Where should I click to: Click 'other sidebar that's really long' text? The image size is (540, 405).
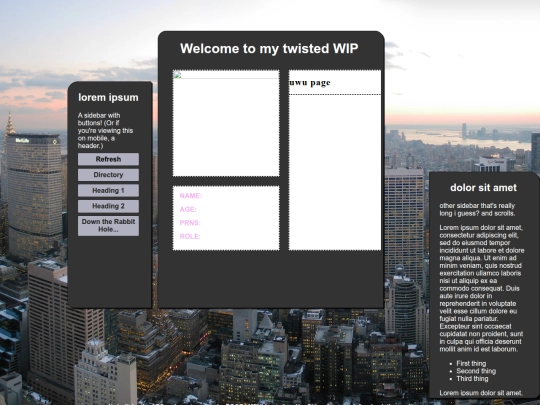[x=477, y=209]
